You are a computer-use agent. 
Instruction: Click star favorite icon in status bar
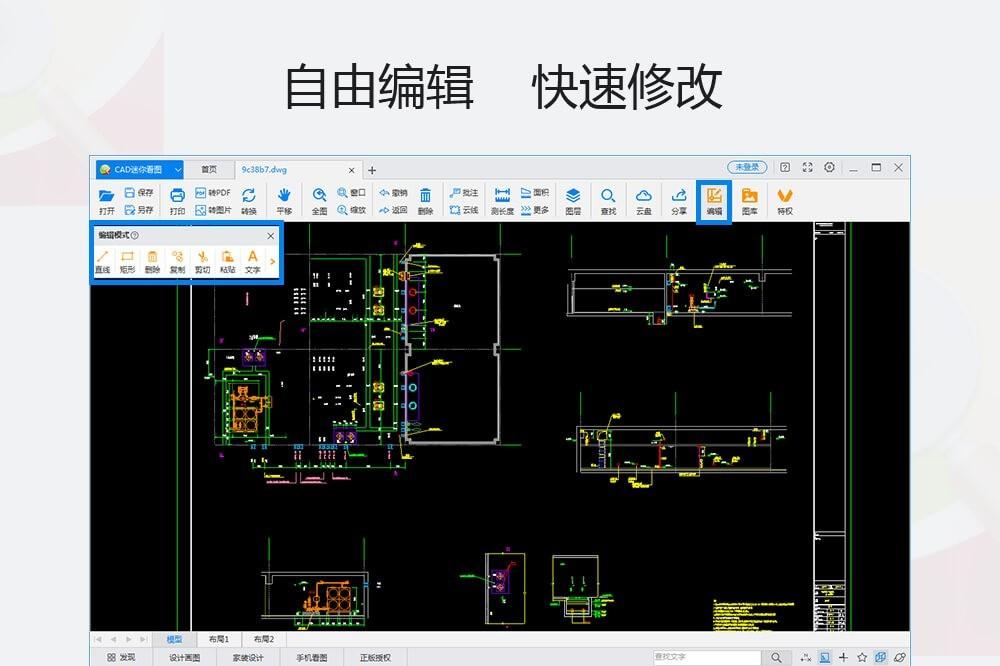coord(862,657)
